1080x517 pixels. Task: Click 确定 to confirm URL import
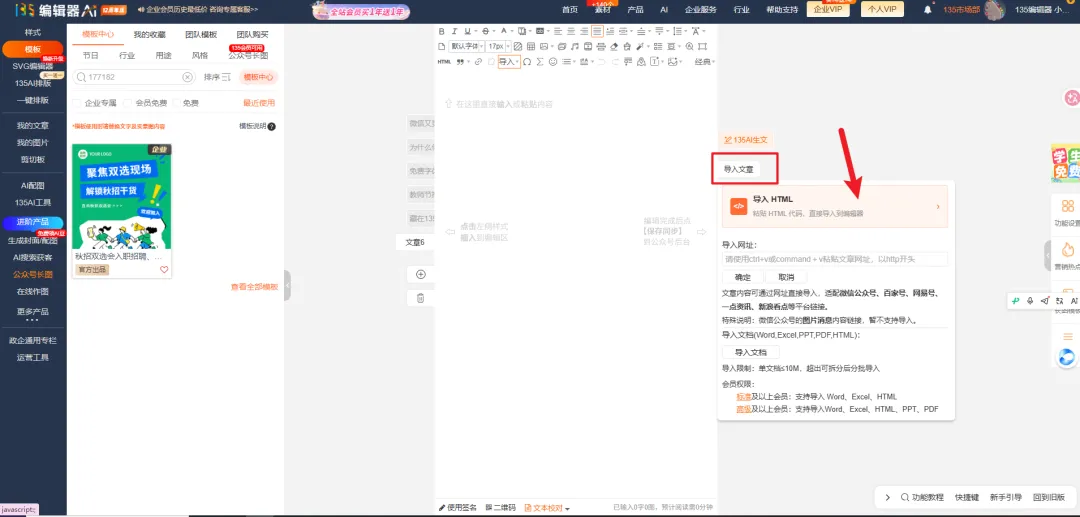[743, 277]
